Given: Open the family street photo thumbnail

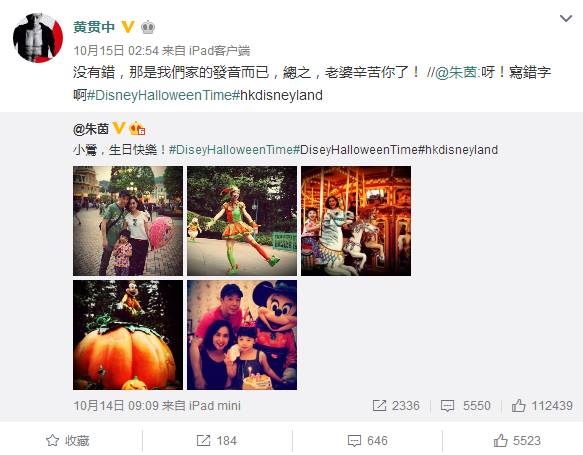Looking at the screenshot, I should 128,221.
